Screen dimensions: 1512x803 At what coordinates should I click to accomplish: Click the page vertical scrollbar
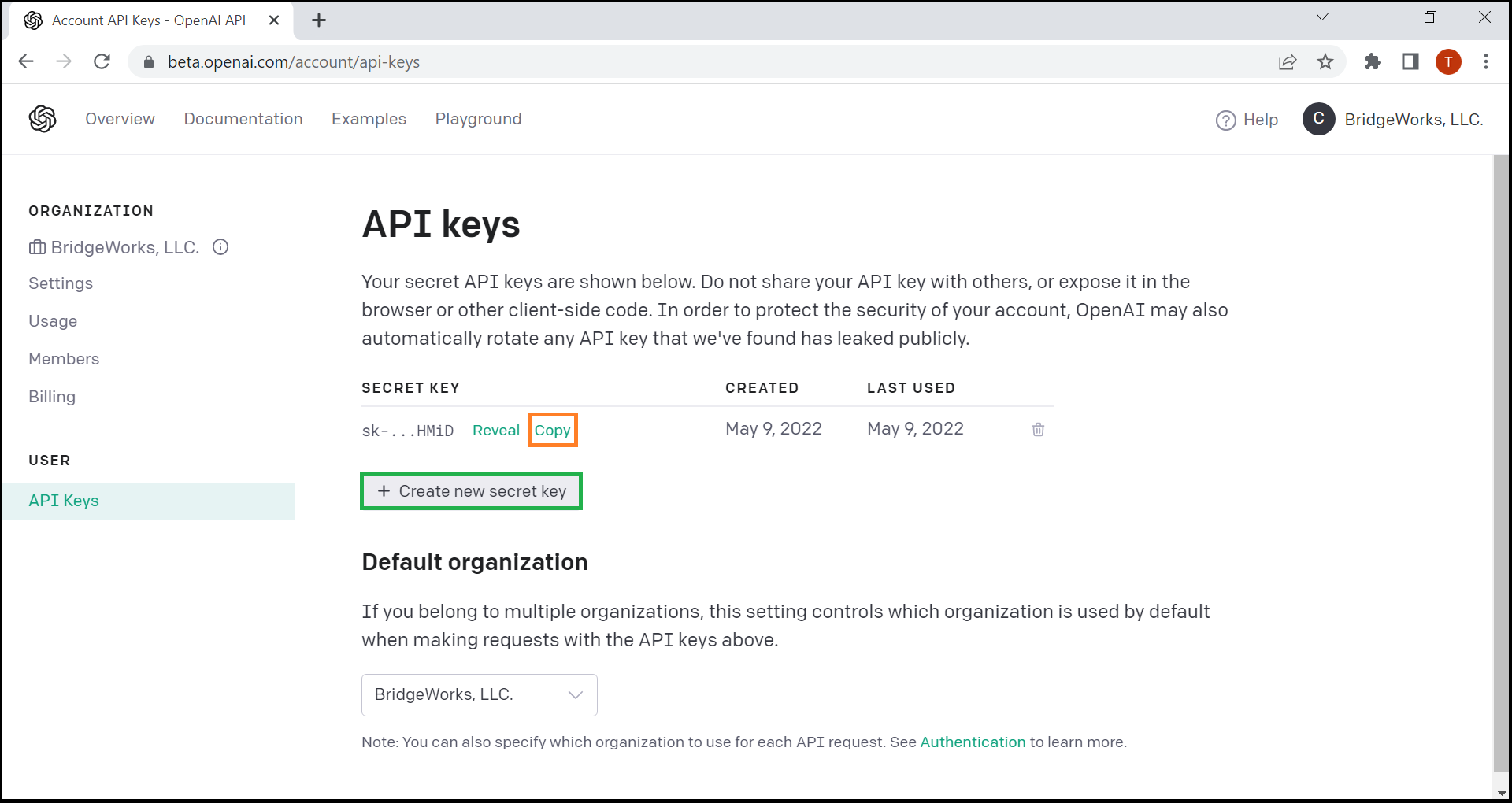point(1501,463)
